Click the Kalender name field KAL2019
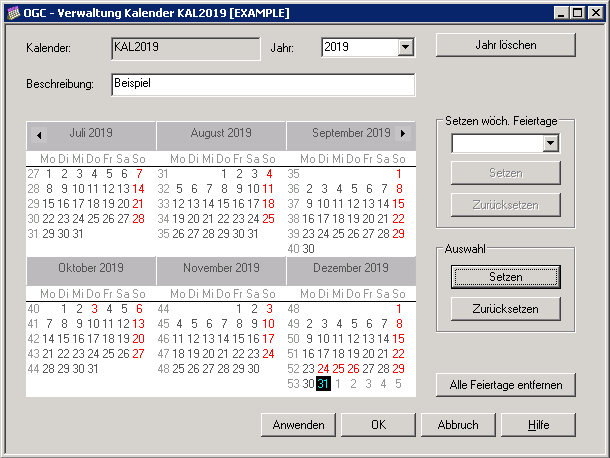The image size is (610, 458). tap(186, 49)
